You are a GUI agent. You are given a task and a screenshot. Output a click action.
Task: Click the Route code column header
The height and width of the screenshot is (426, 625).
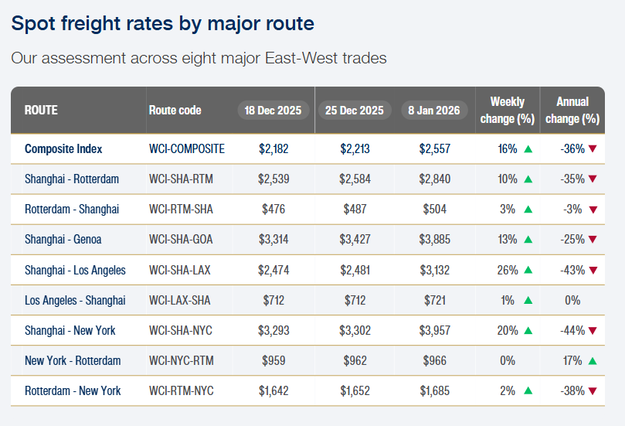point(175,110)
